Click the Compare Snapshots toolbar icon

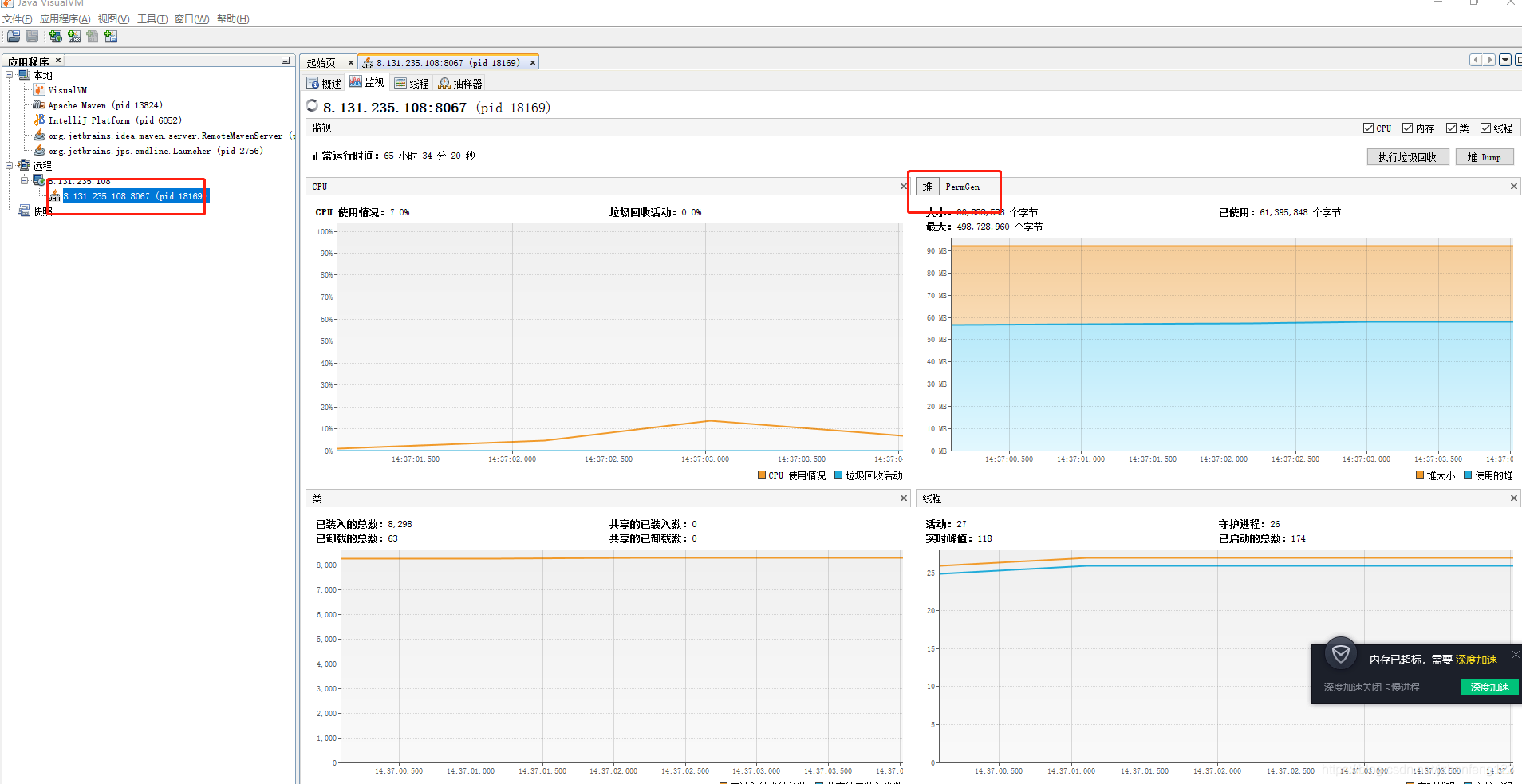click(111, 36)
